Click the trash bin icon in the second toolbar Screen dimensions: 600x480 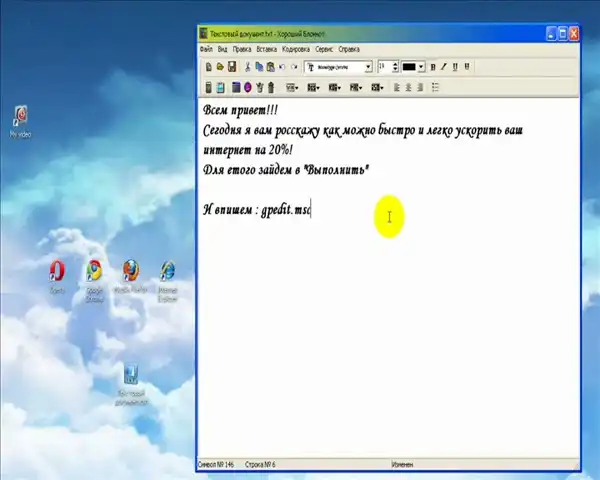pos(259,87)
